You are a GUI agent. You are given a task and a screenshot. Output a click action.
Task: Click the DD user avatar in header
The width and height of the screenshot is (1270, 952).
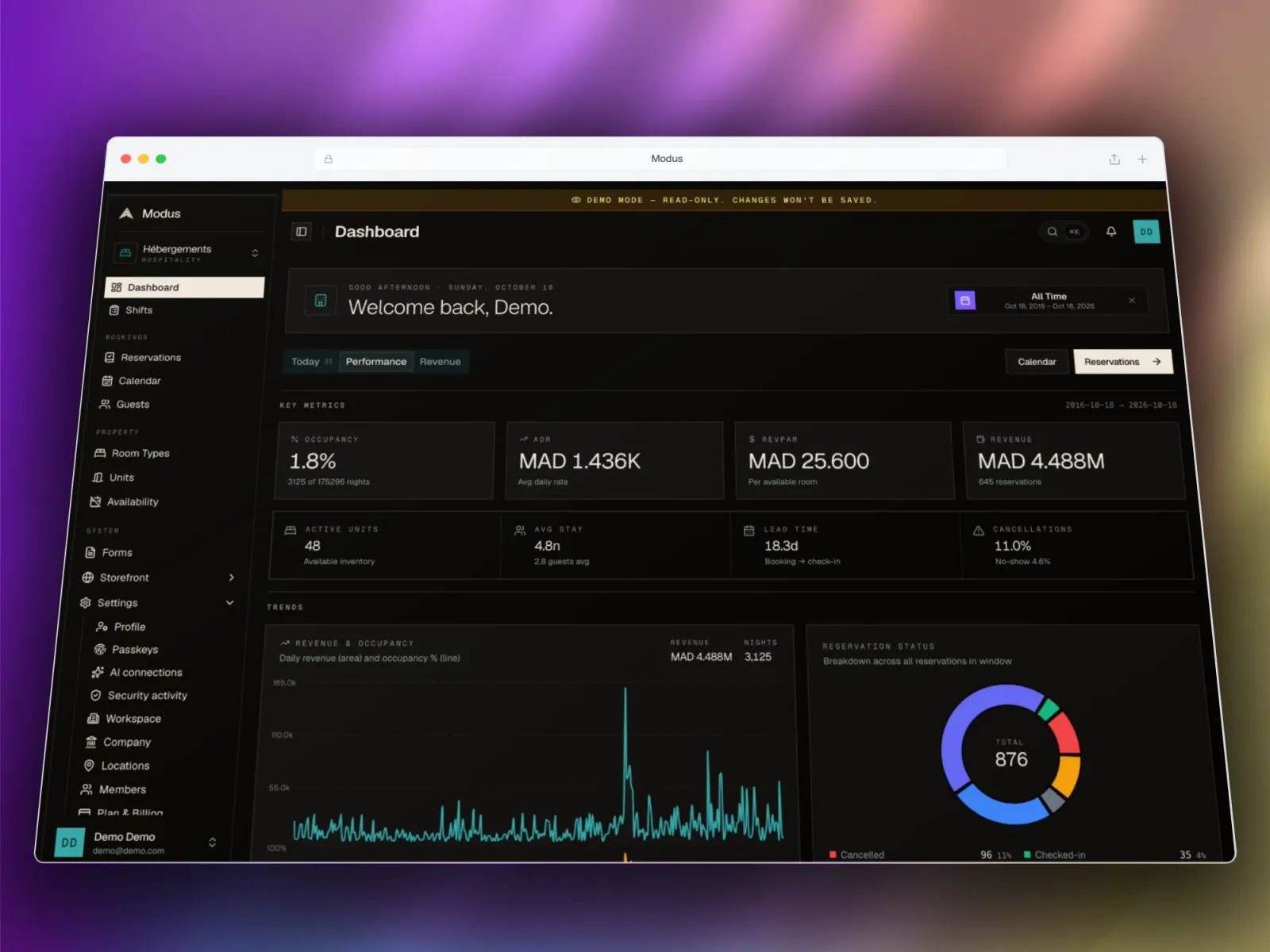[1146, 232]
